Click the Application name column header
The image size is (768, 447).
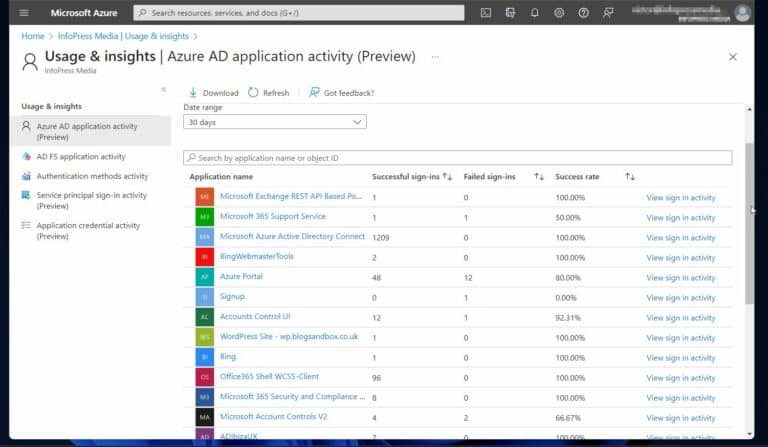coord(221,176)
